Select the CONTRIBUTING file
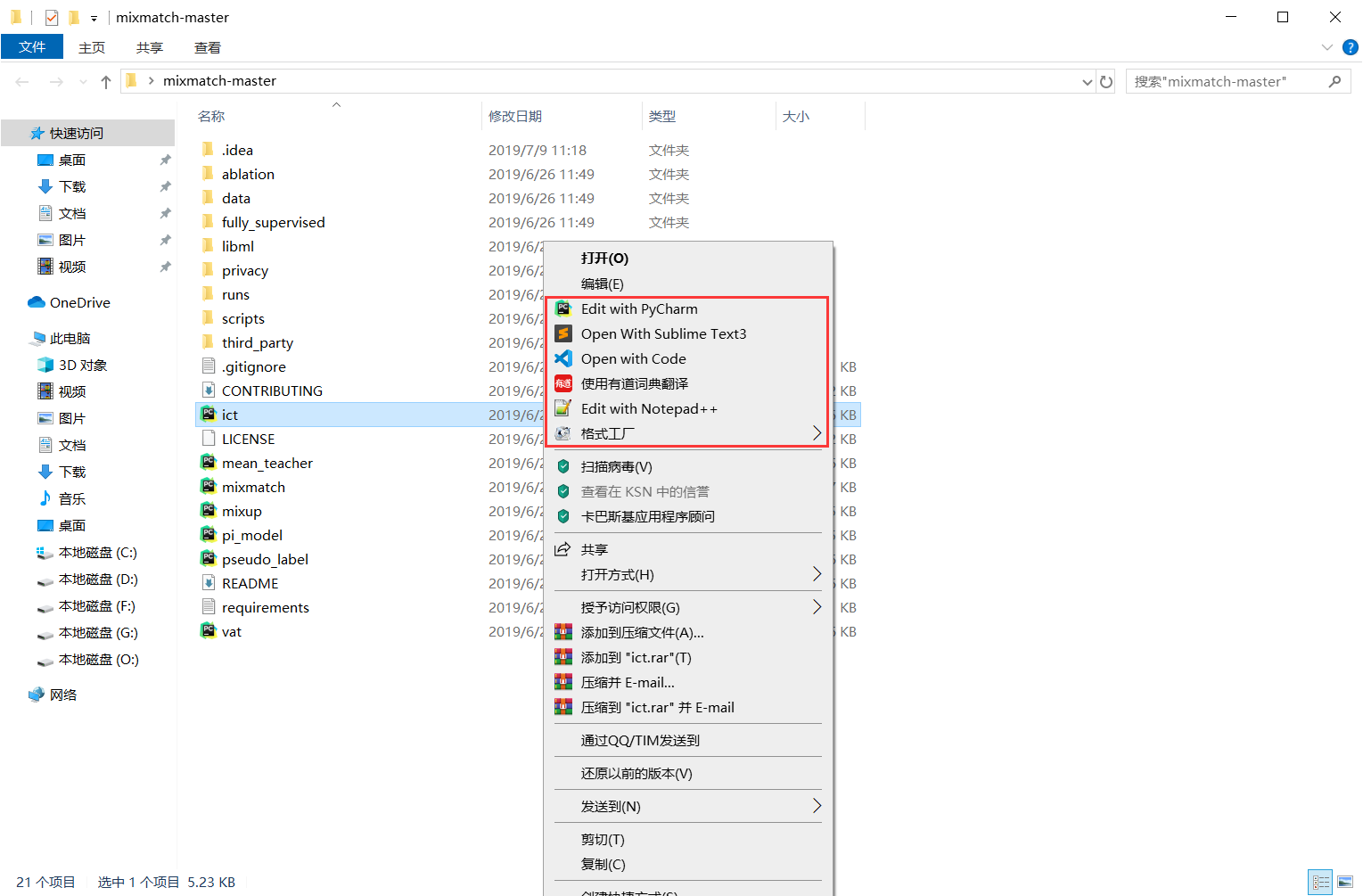 coord(272,390)
